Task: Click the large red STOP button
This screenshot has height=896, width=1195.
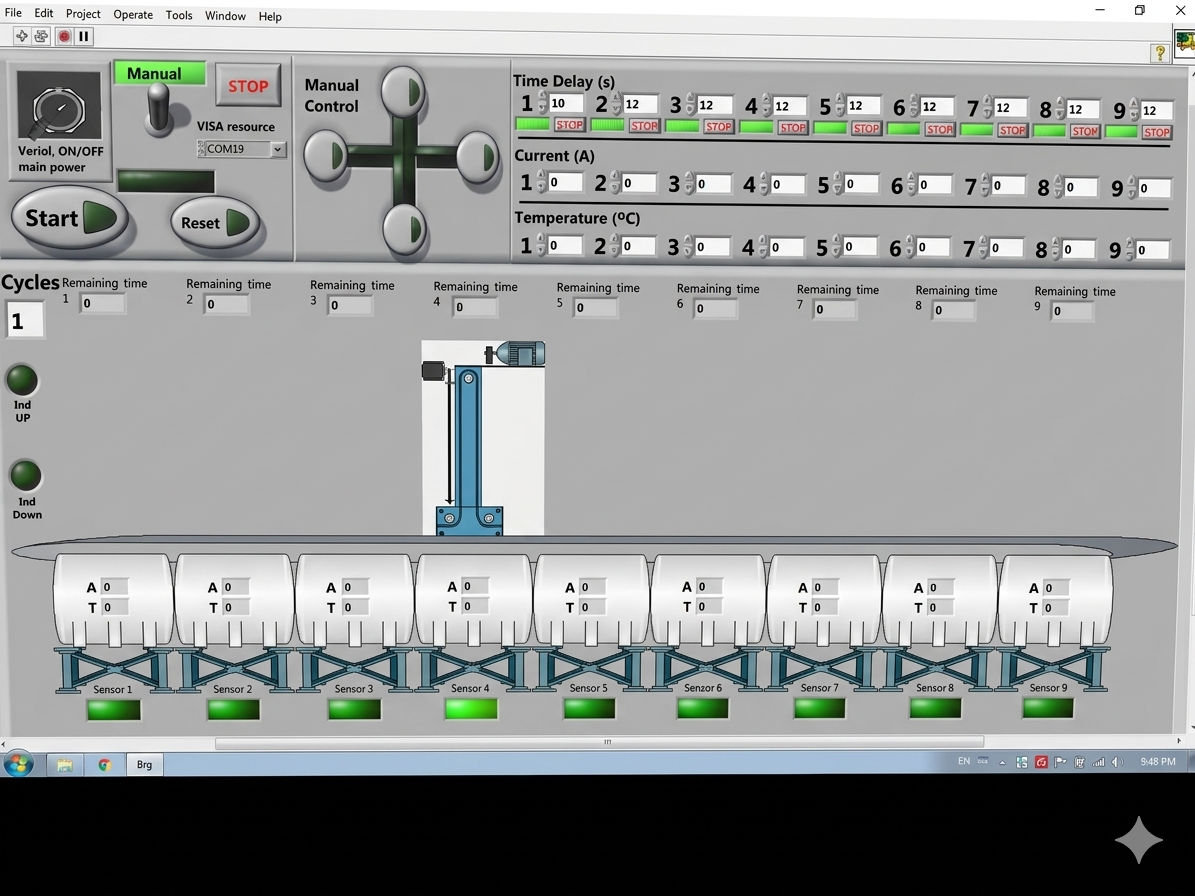Action: (x=247, y=87)
